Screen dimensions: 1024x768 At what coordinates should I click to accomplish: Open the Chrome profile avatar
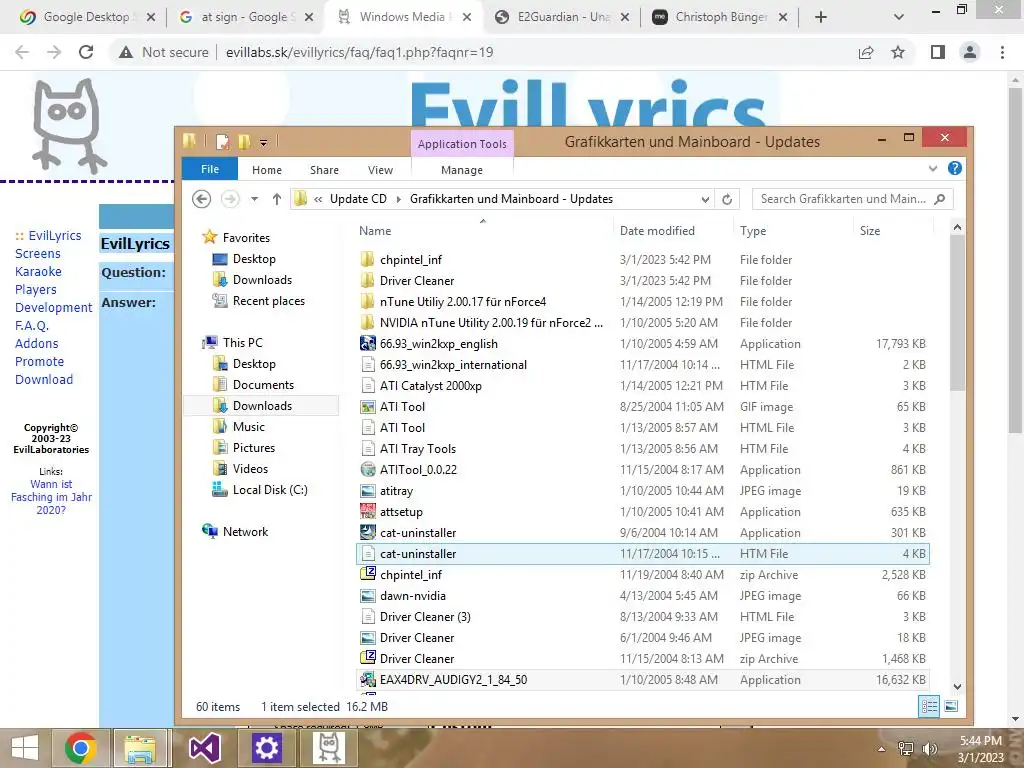970,52
